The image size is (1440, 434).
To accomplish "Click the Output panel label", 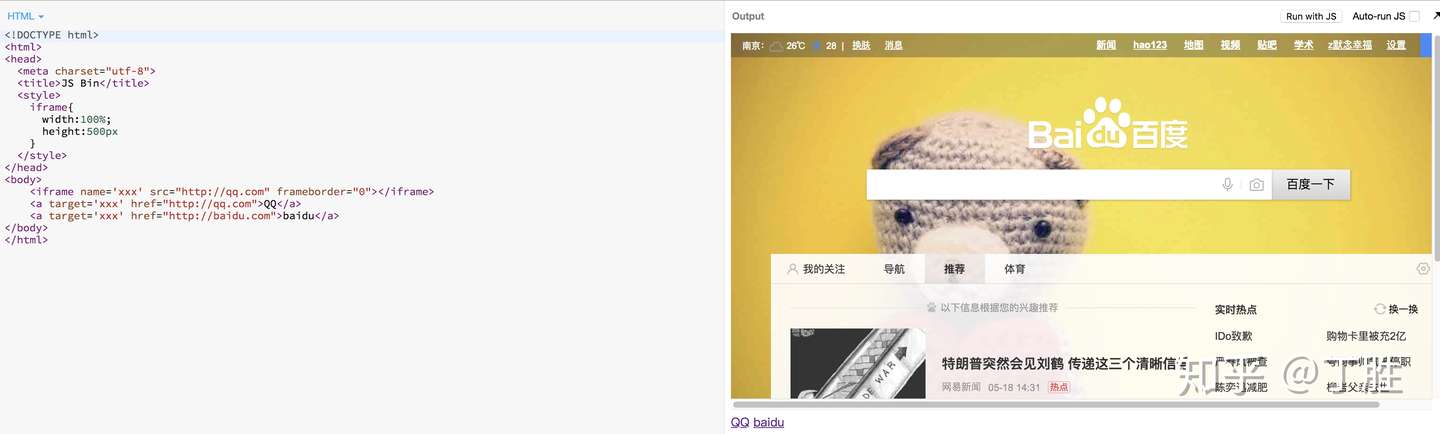I will (x=748, y=16).
